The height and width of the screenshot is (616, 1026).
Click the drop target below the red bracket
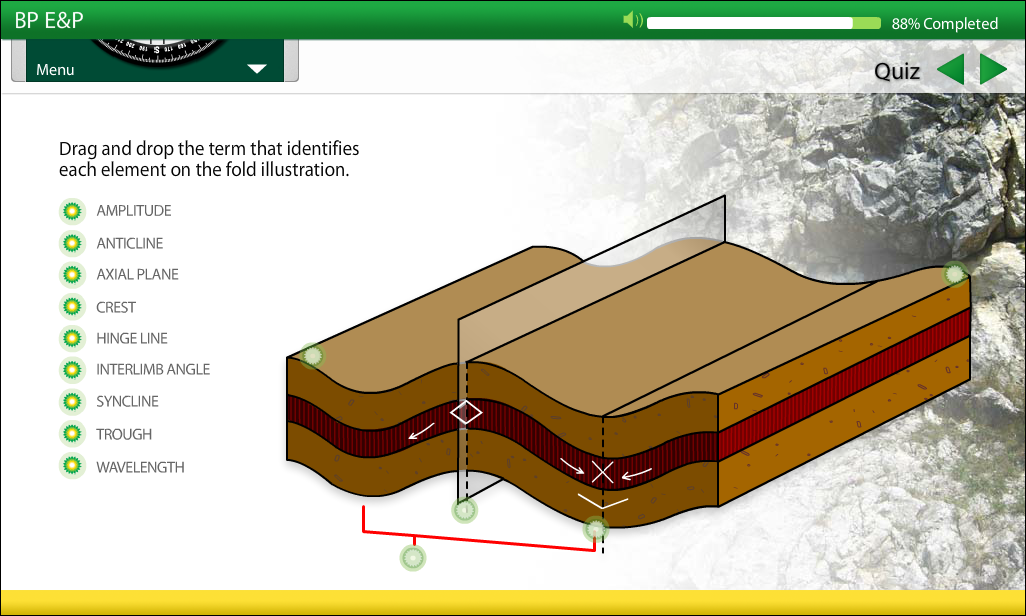pos(413,558)
